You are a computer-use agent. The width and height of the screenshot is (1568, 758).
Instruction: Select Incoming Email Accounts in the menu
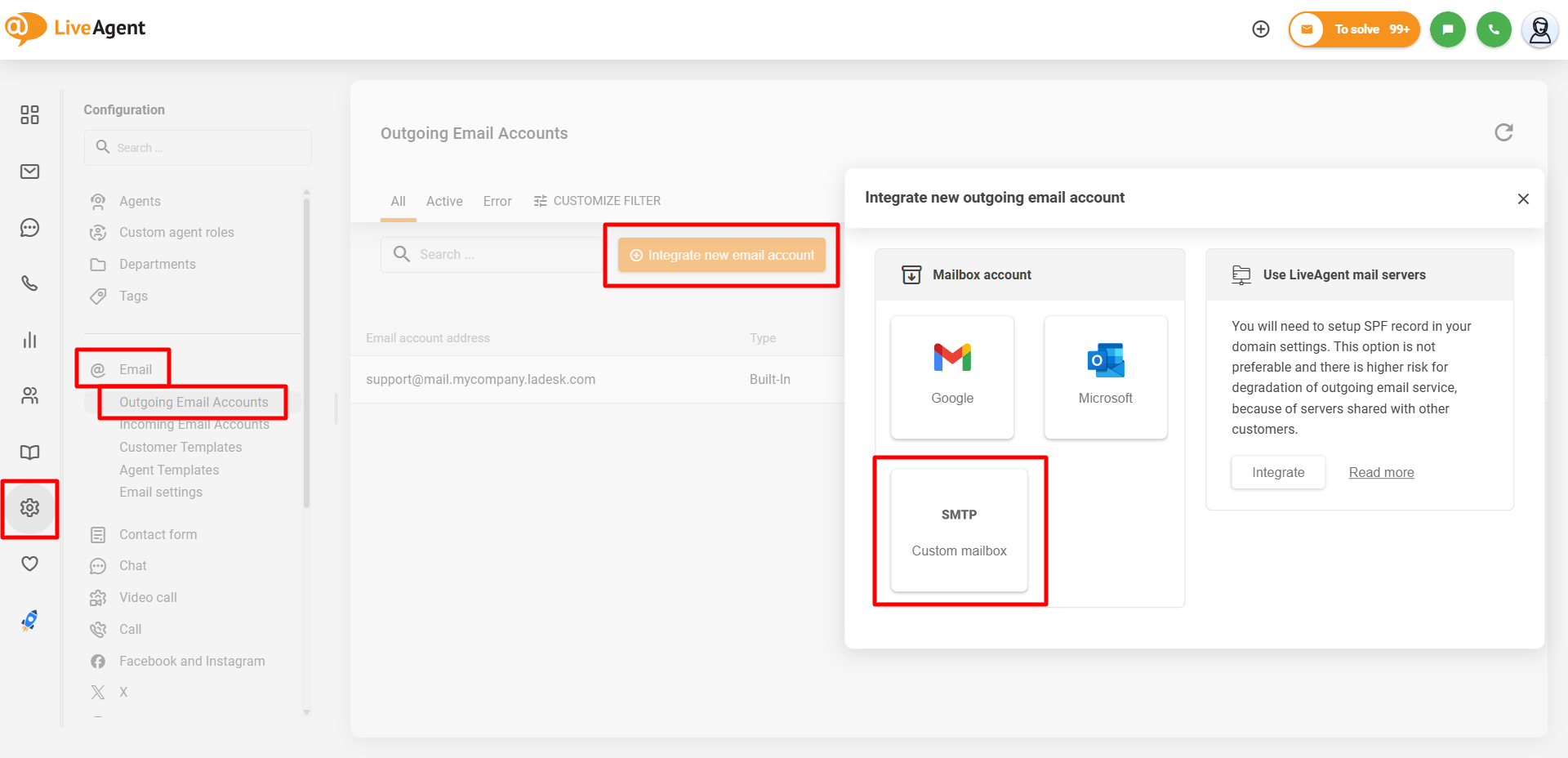click(194, 426)
